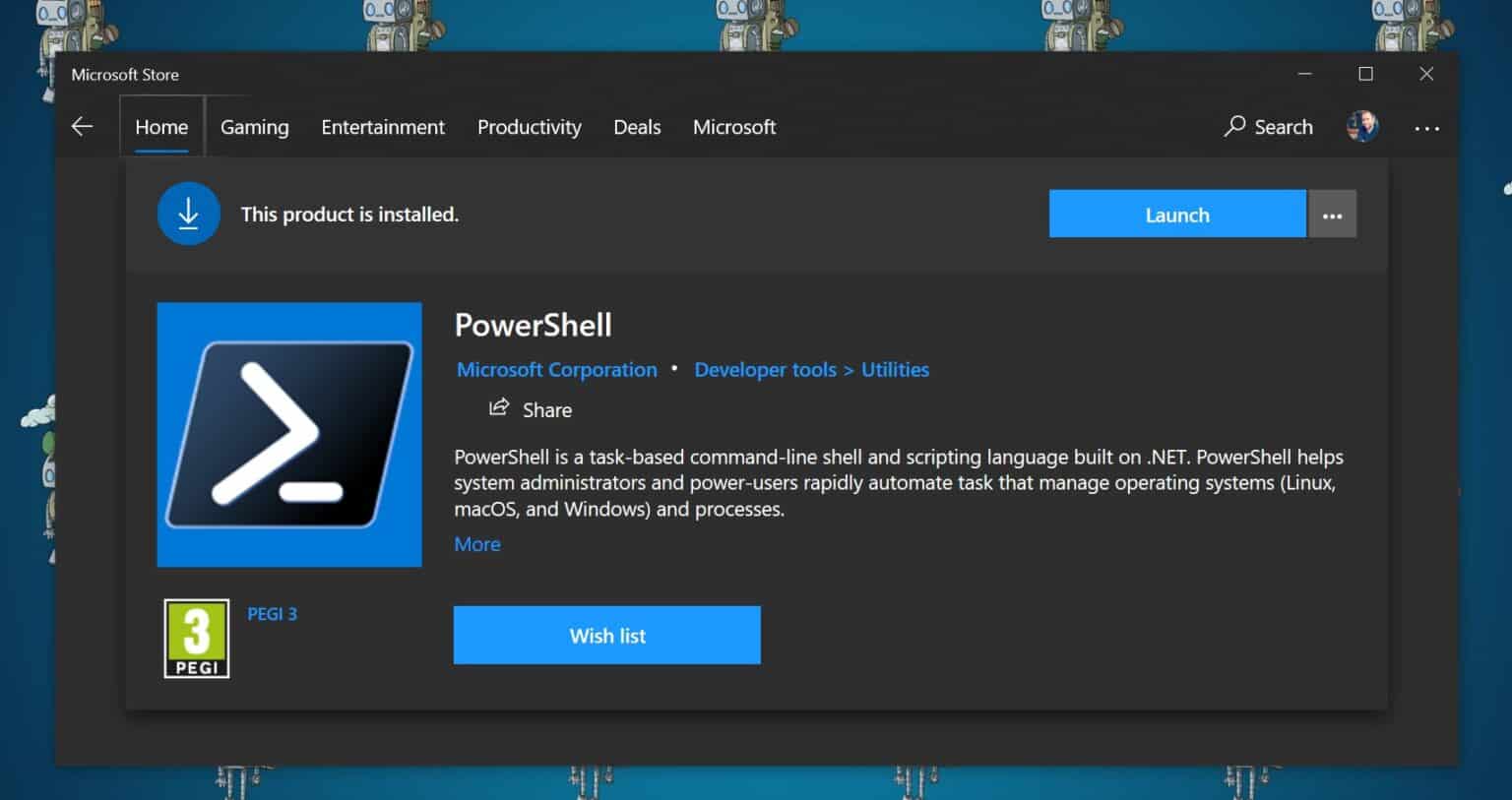Open the Microsoft tab

(x=734, y=127)
